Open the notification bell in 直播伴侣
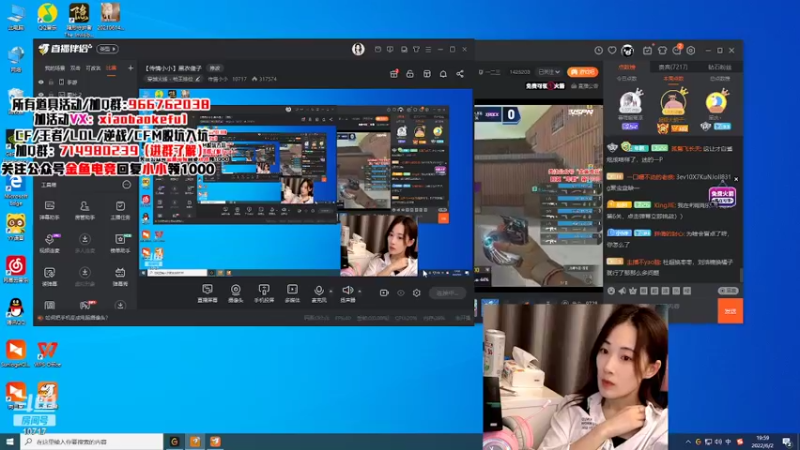800x450 pixels. (443, 74)
